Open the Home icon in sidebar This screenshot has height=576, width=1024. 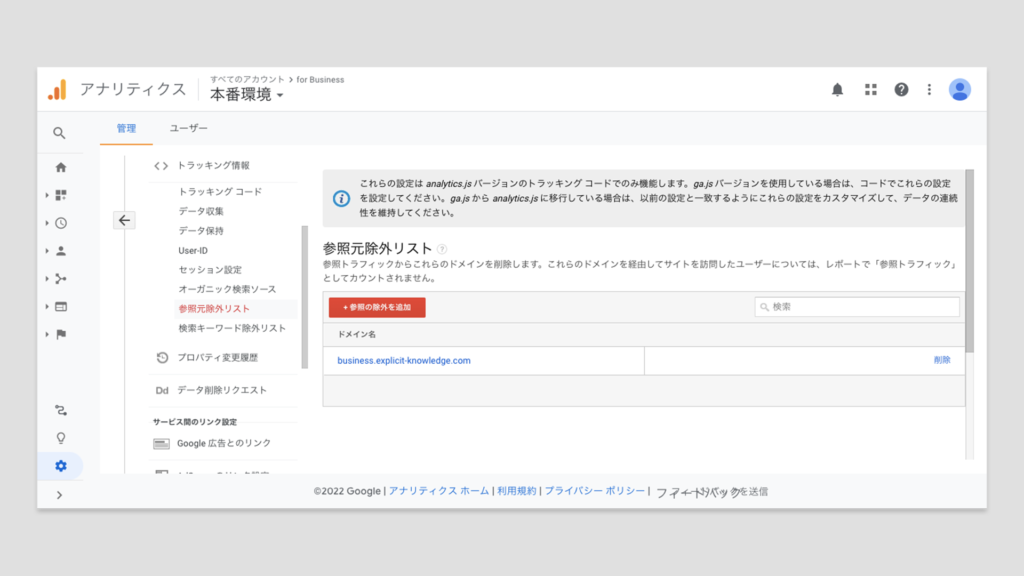pos(61,167)
